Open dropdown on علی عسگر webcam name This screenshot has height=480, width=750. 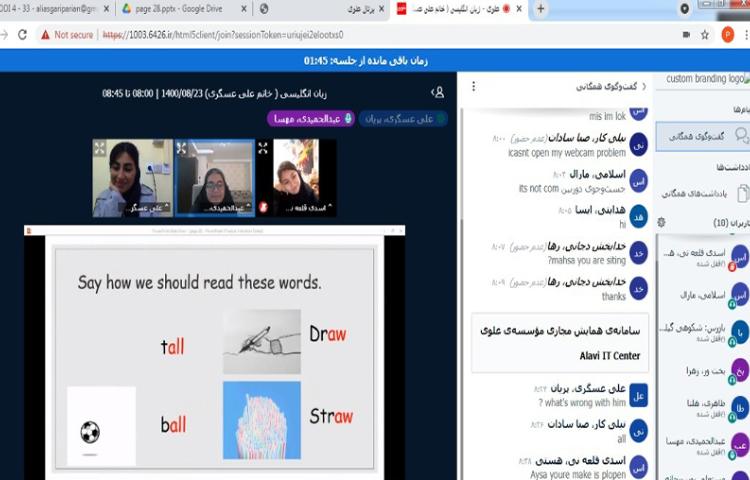(x=166, y=207)
